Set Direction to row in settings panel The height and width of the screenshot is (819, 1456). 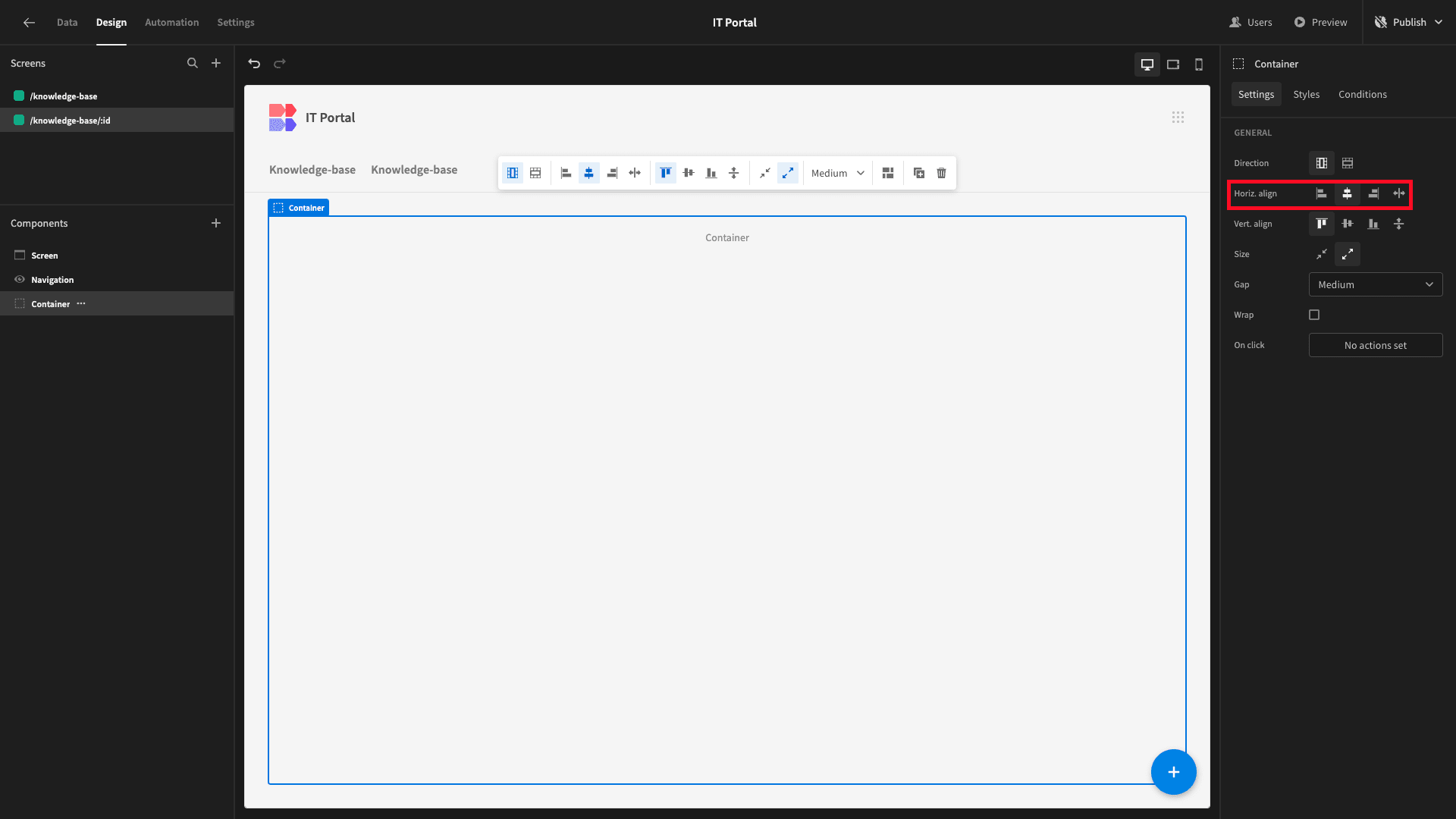(x=1348, y=163)
